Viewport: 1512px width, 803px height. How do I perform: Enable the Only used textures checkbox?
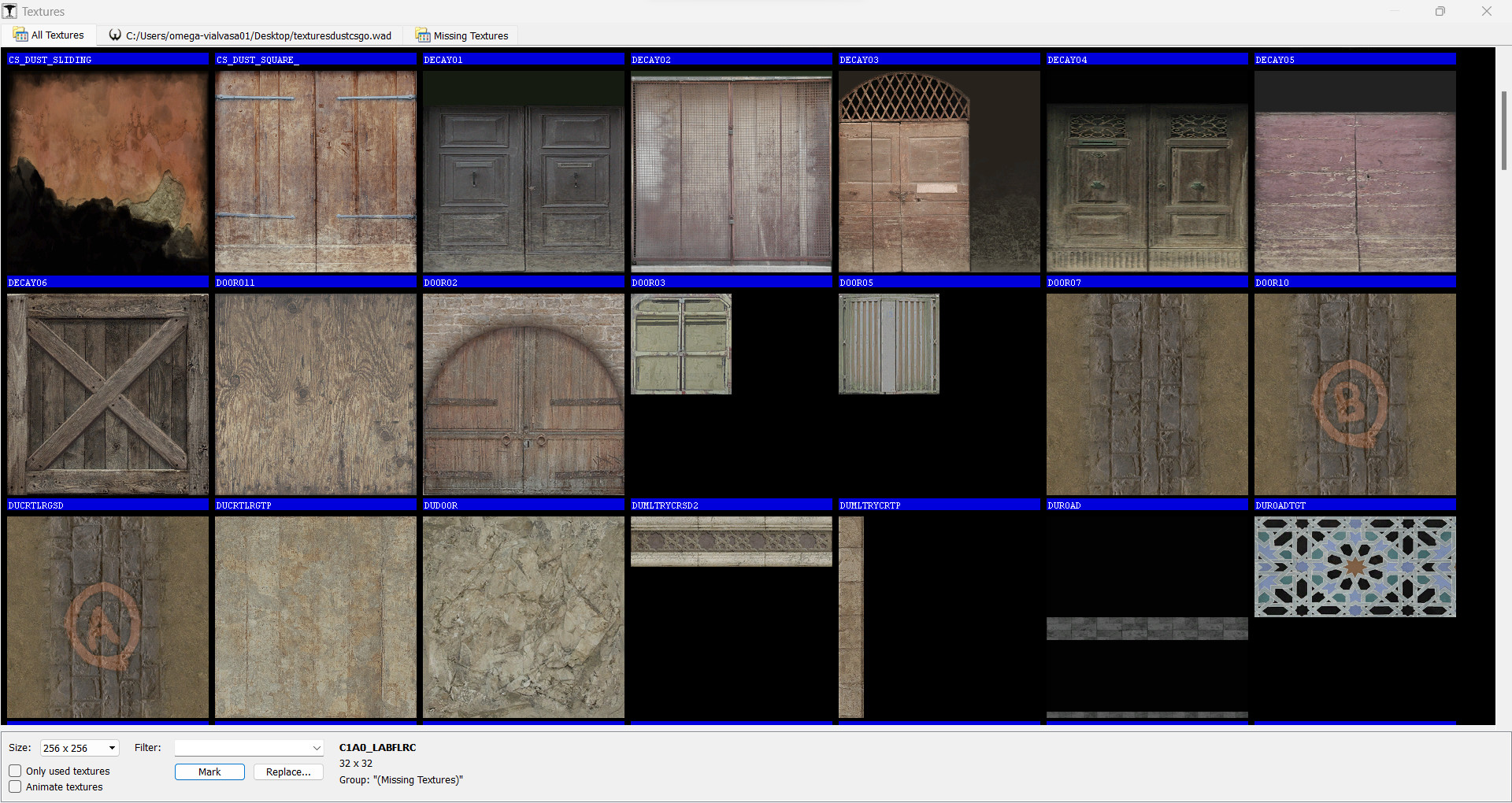(15, 771)
